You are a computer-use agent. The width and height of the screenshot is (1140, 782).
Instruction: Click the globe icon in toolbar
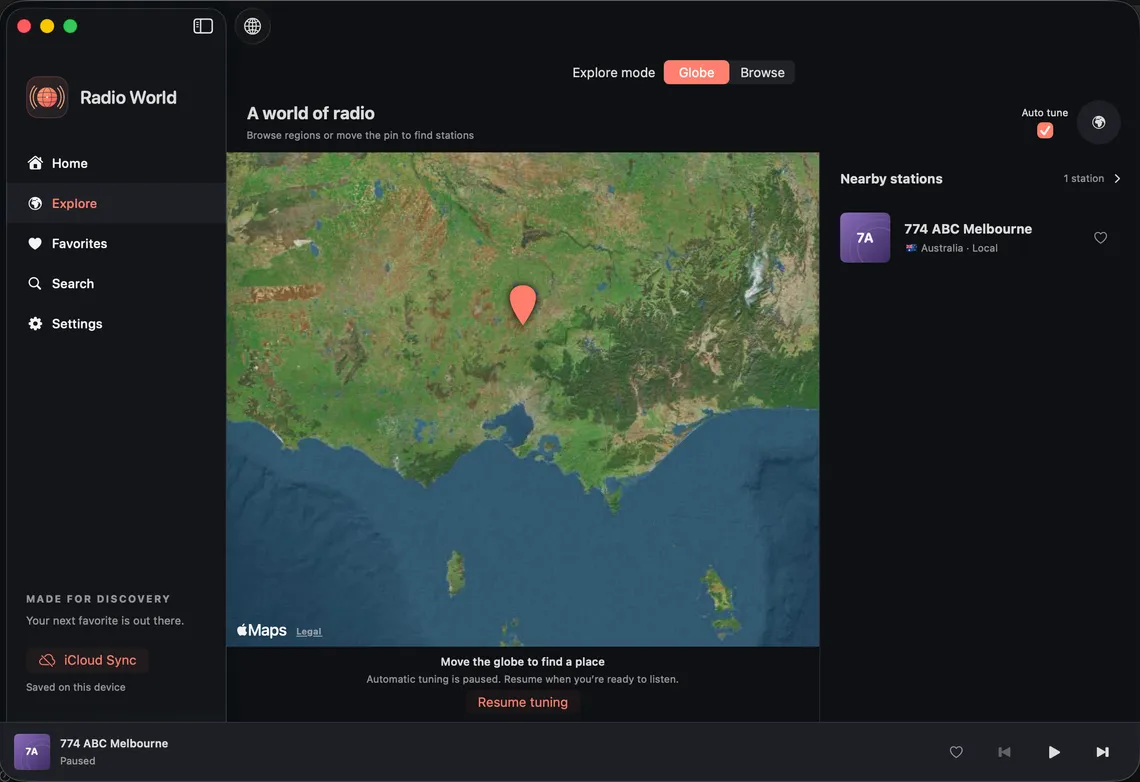252,26
